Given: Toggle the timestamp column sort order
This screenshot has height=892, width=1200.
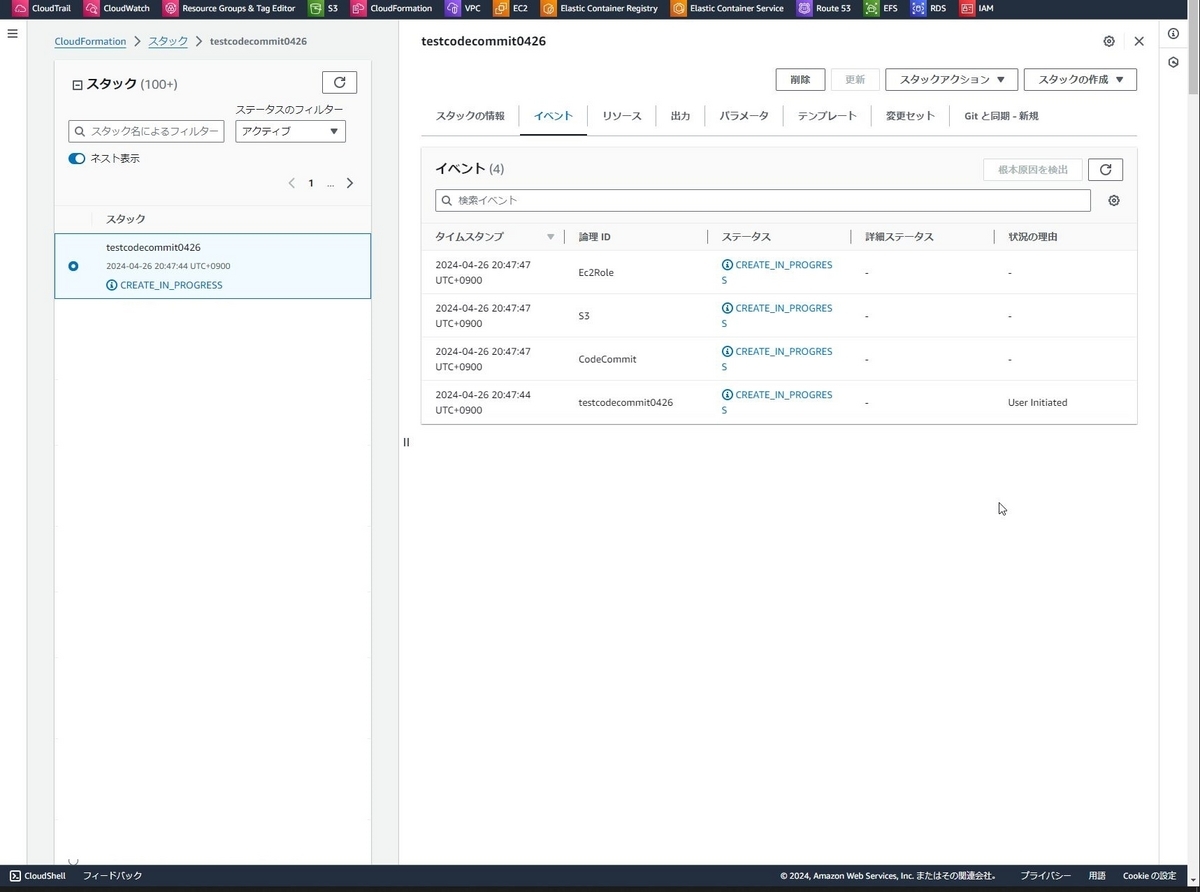Looking at the screenshot, I should [x=550, y=236].
